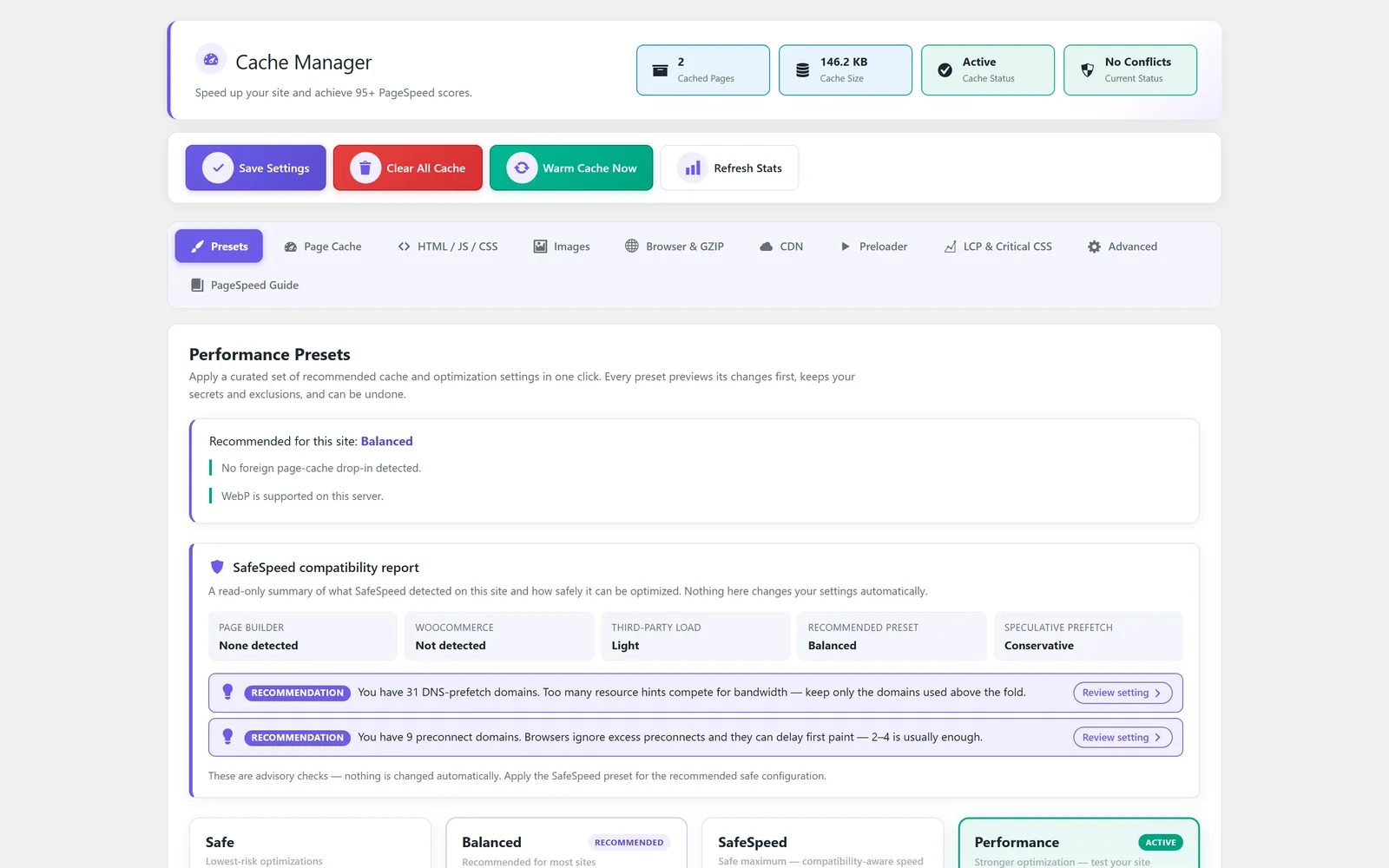1389x868 pixels.
Task: Click the Active Cache Status card
Action: coord(988,70)
